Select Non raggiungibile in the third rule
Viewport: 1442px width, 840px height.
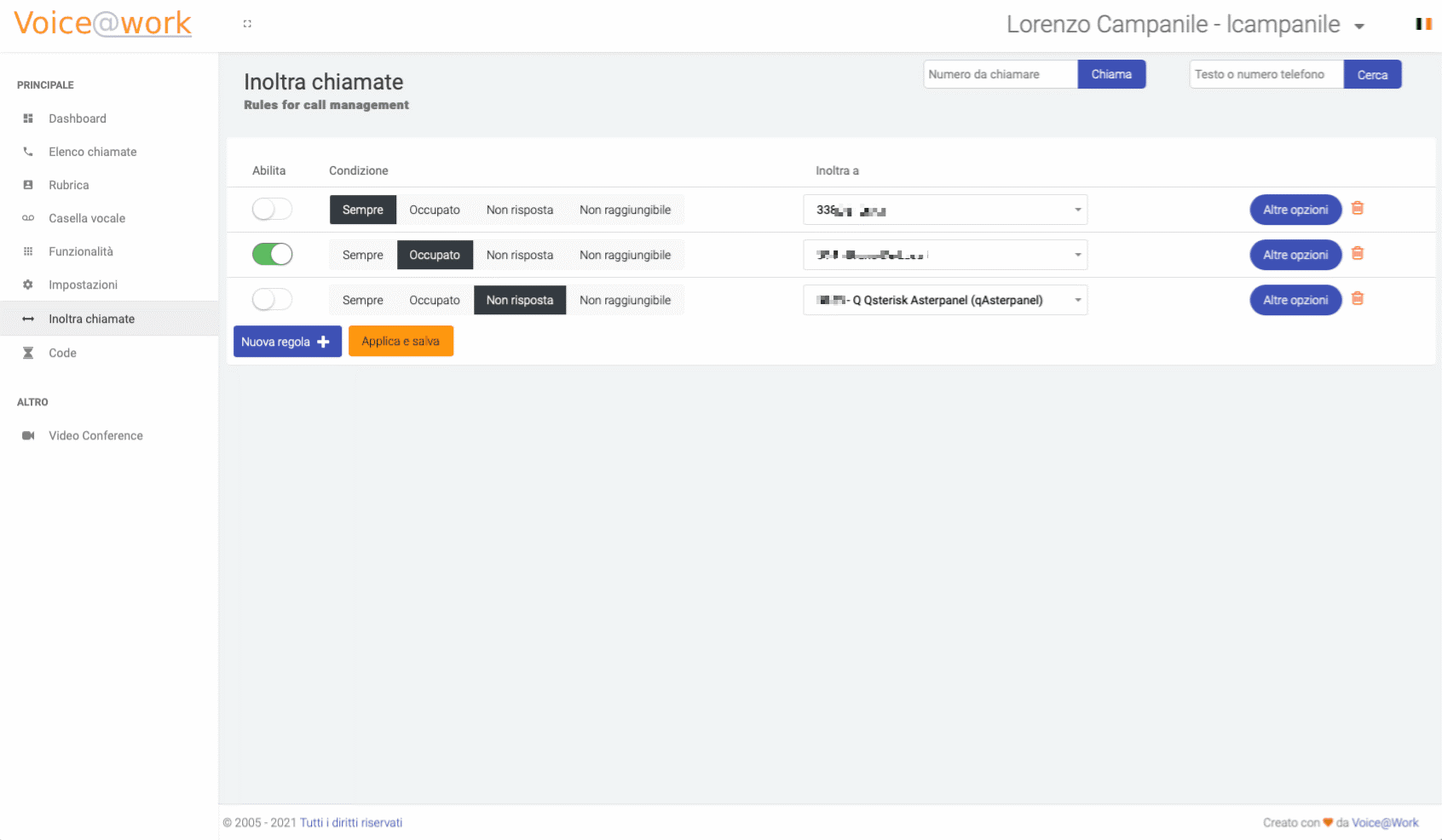(626, 300)
